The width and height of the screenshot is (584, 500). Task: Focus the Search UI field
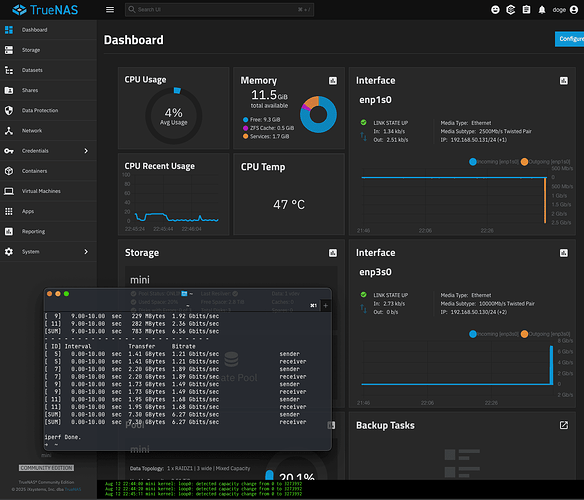(219, 10)
